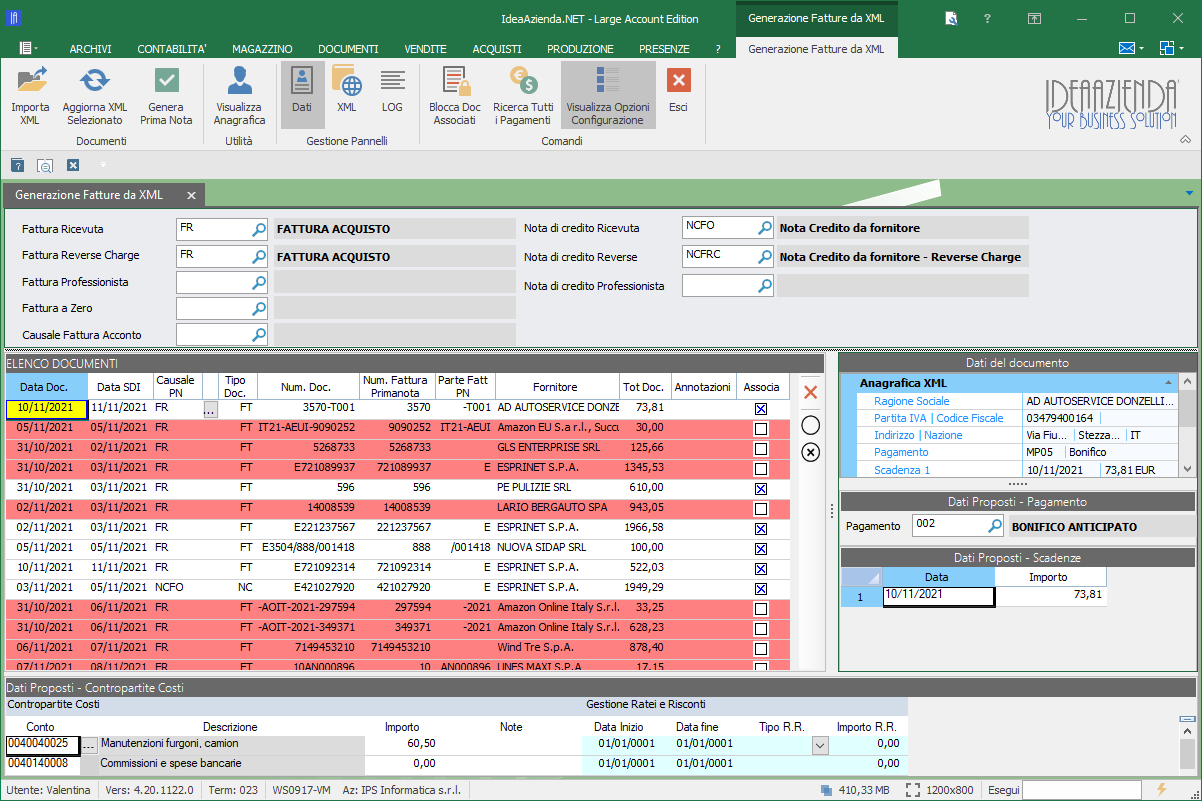Screen dimensions: 1202x801
Task: Open the MAGAZZINO menu
Action: point(262,49)
